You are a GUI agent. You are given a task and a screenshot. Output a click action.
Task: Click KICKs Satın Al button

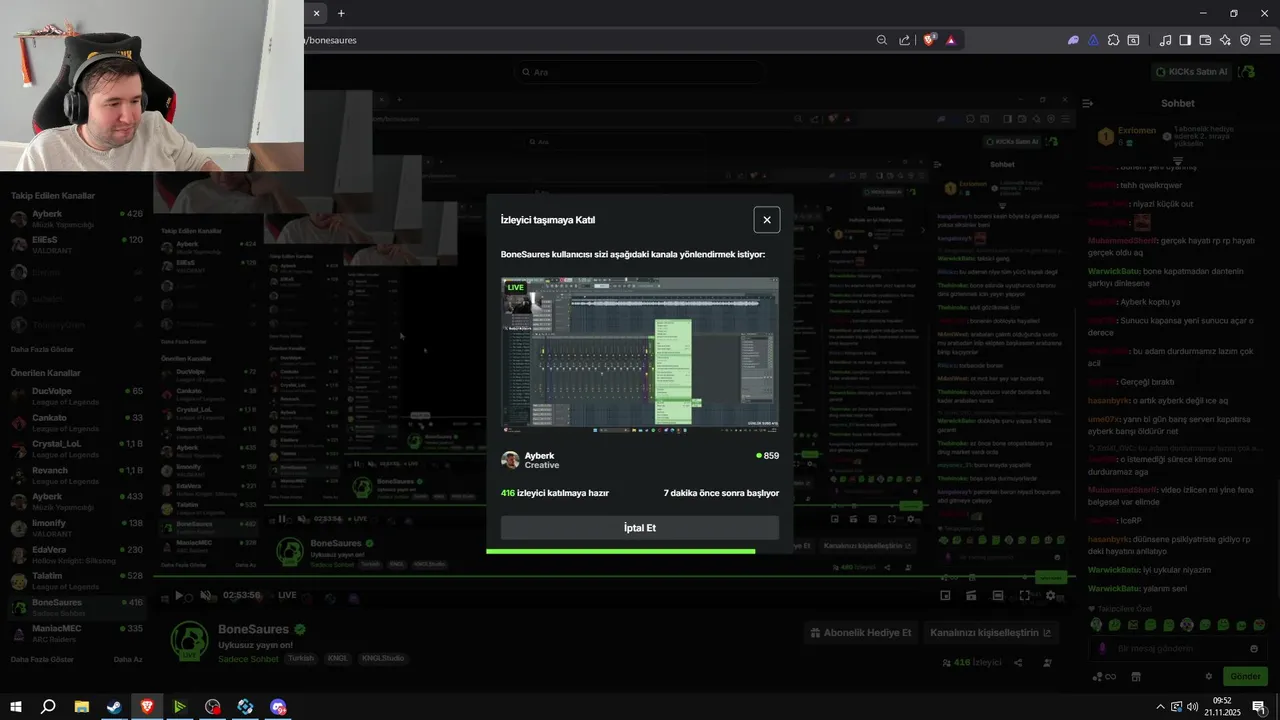point(1191,72)
